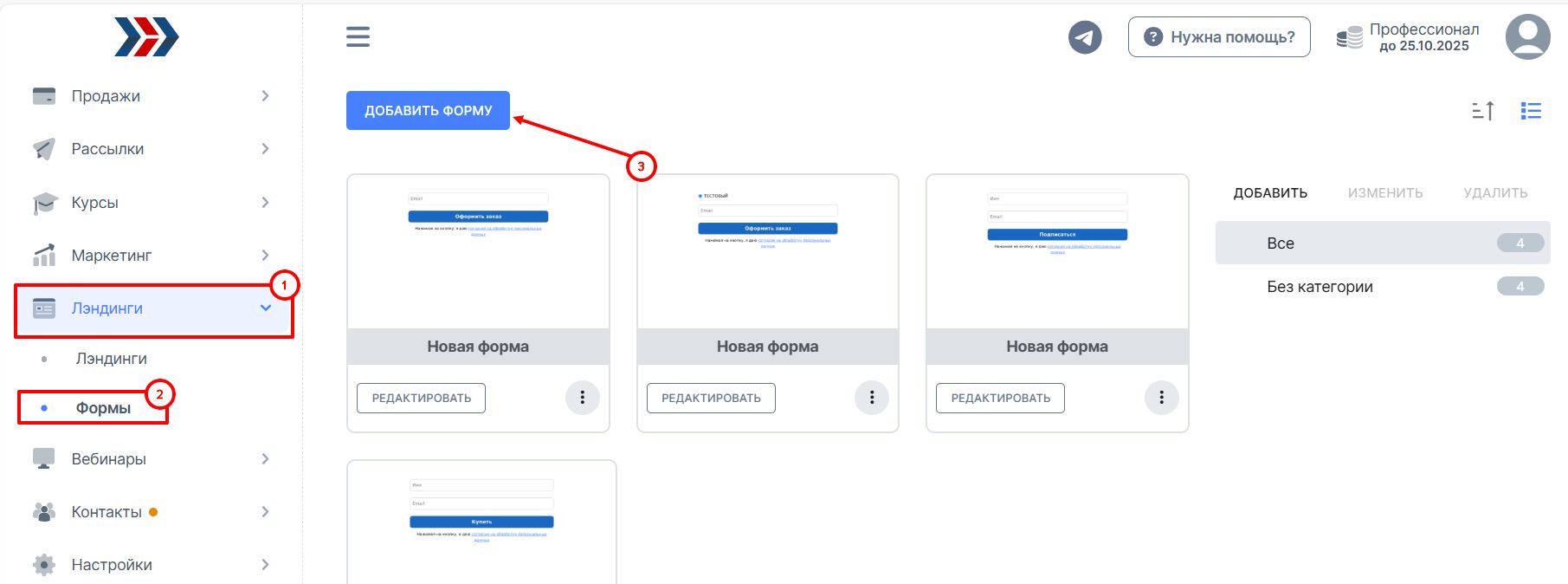Open the Оформить заказ form thumbnail

click(x=478, y=252)
